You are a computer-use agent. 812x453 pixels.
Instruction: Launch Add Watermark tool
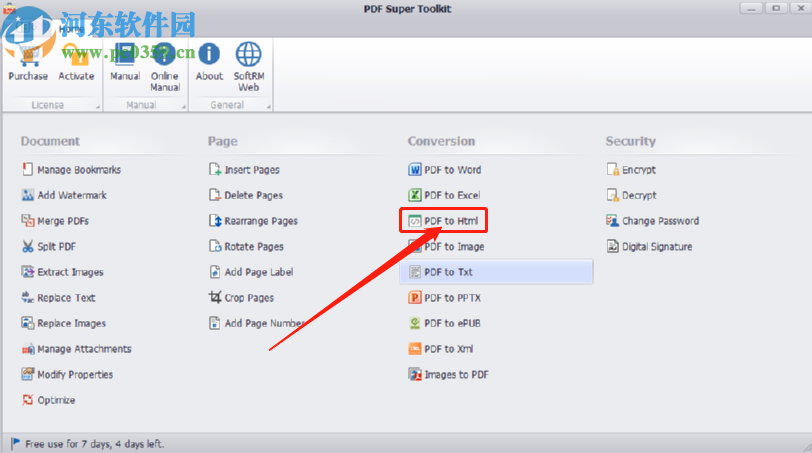tap(64, 195)
